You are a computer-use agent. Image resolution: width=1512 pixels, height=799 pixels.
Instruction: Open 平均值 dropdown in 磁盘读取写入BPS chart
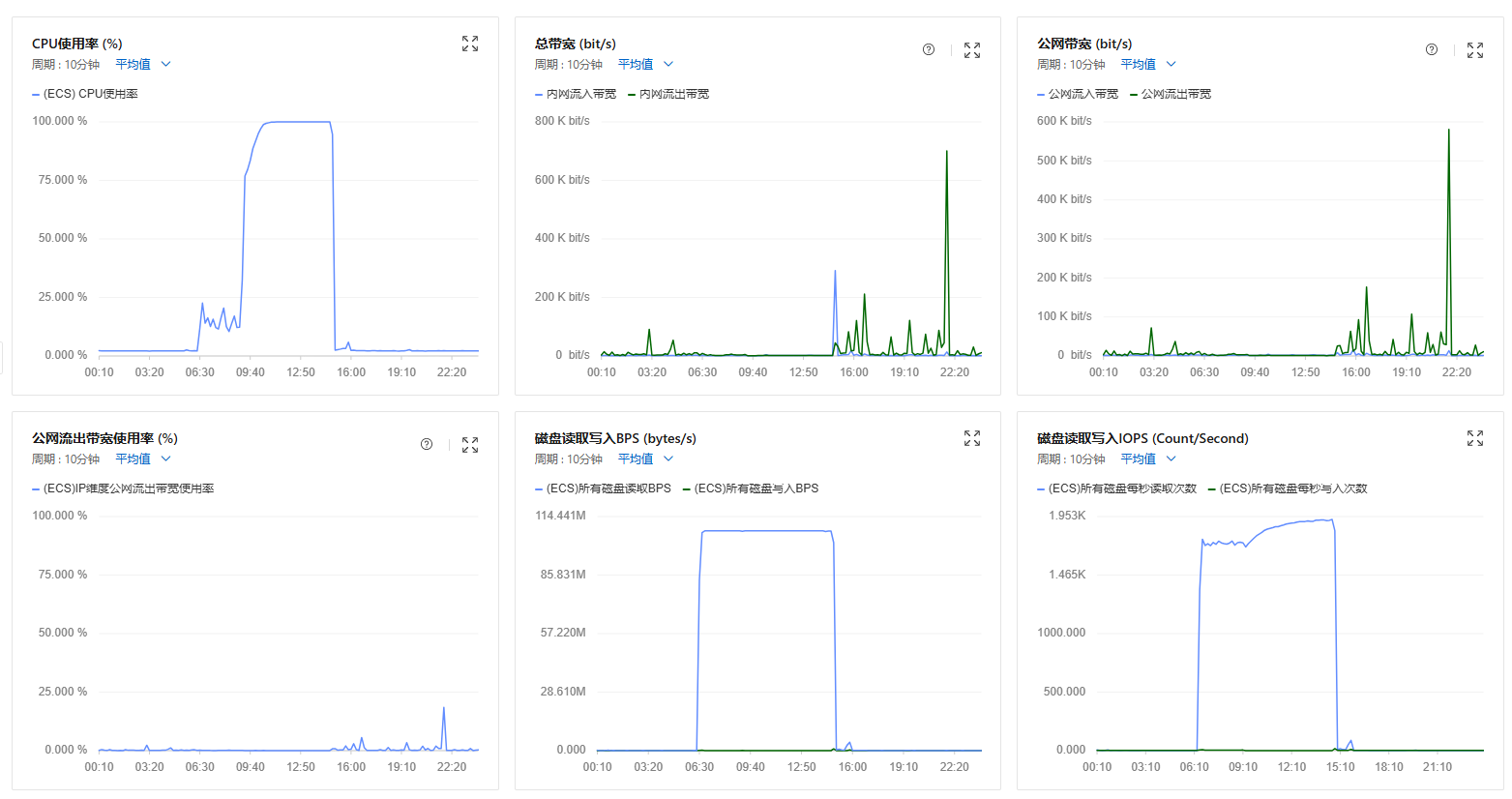tap(645, 459)
